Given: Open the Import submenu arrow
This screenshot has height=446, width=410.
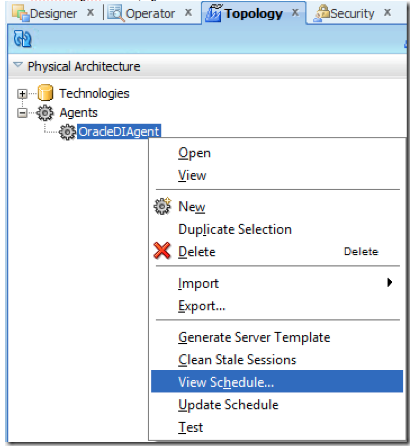Looking at the screenshot, I should coord(389,282).
